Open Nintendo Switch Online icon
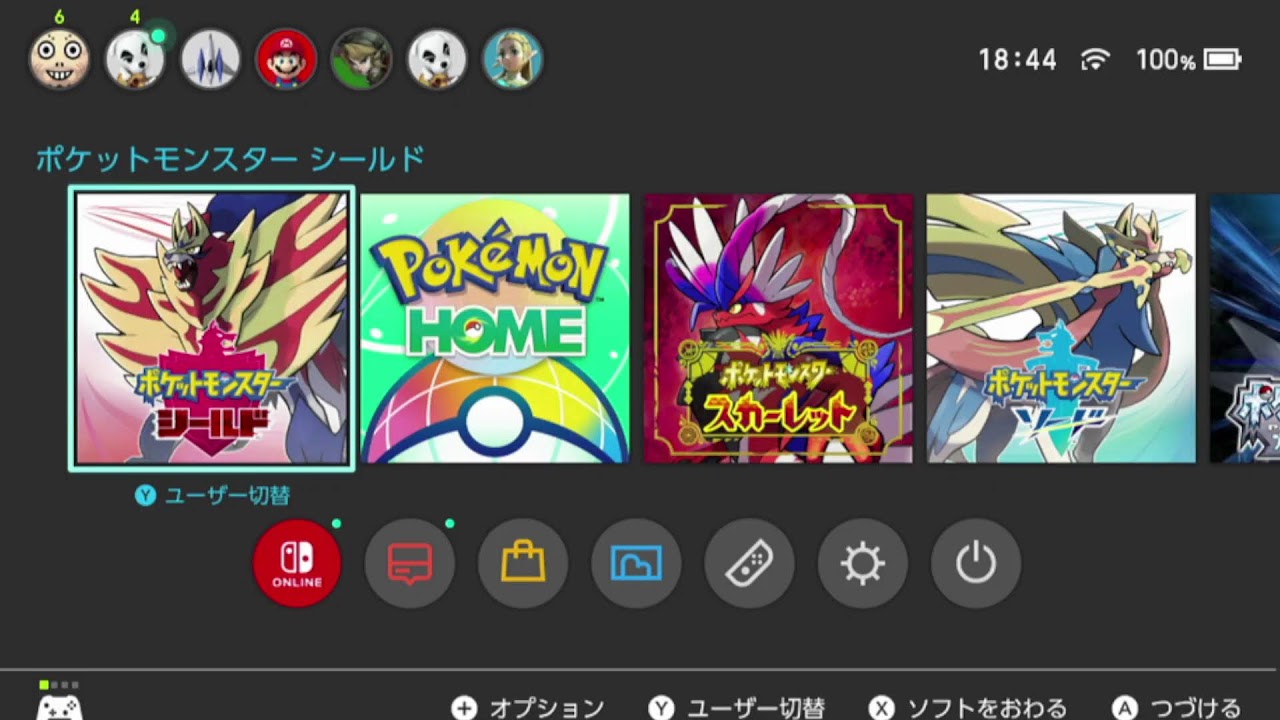The image size is (1280, 720). click(297, 563)
